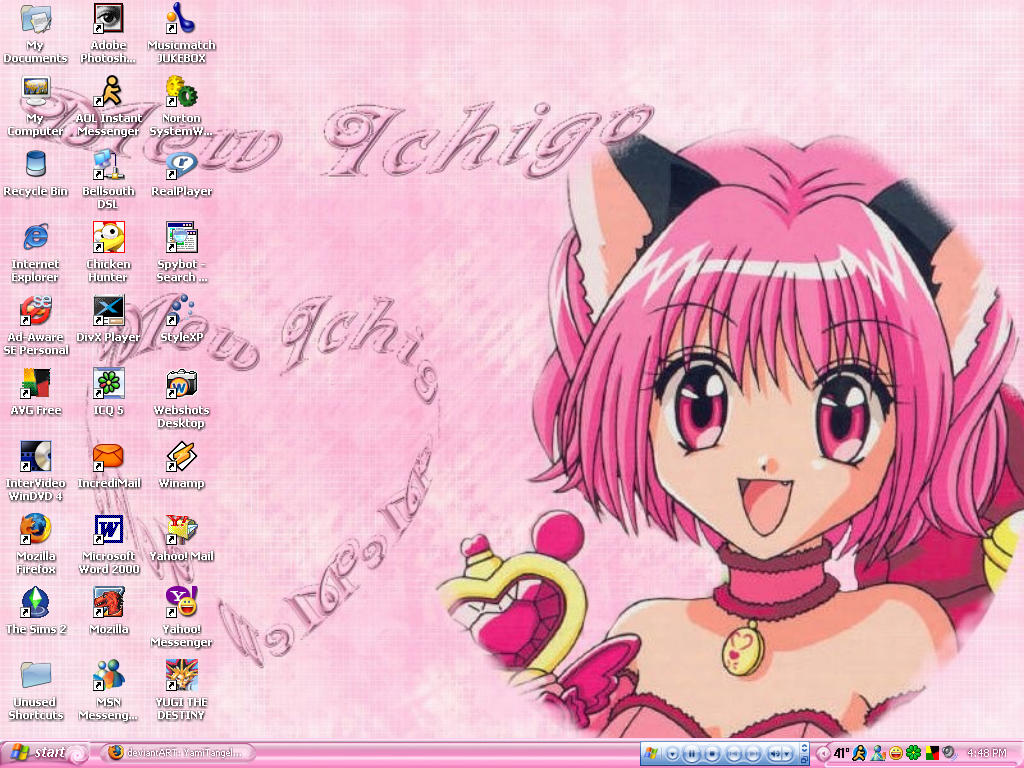Select the Musicmatch Jukebox shortcut

pyautogui.click(x=182, y=33)
